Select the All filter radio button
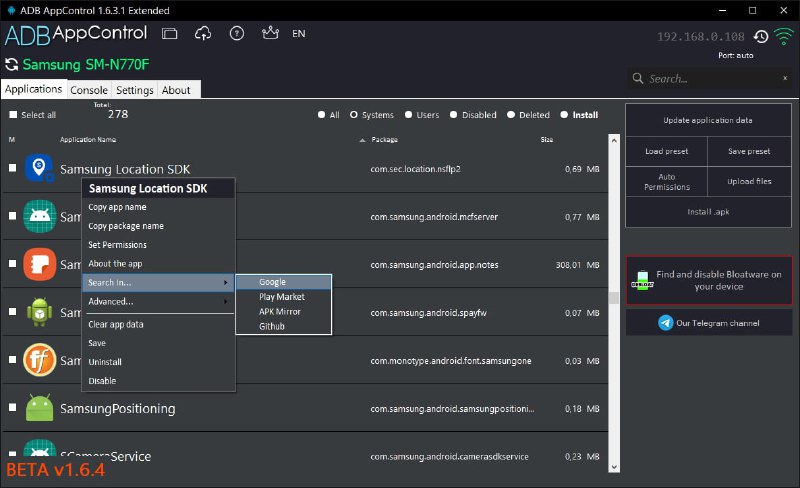This screenshot has width=800, height=488. [321, 115]
